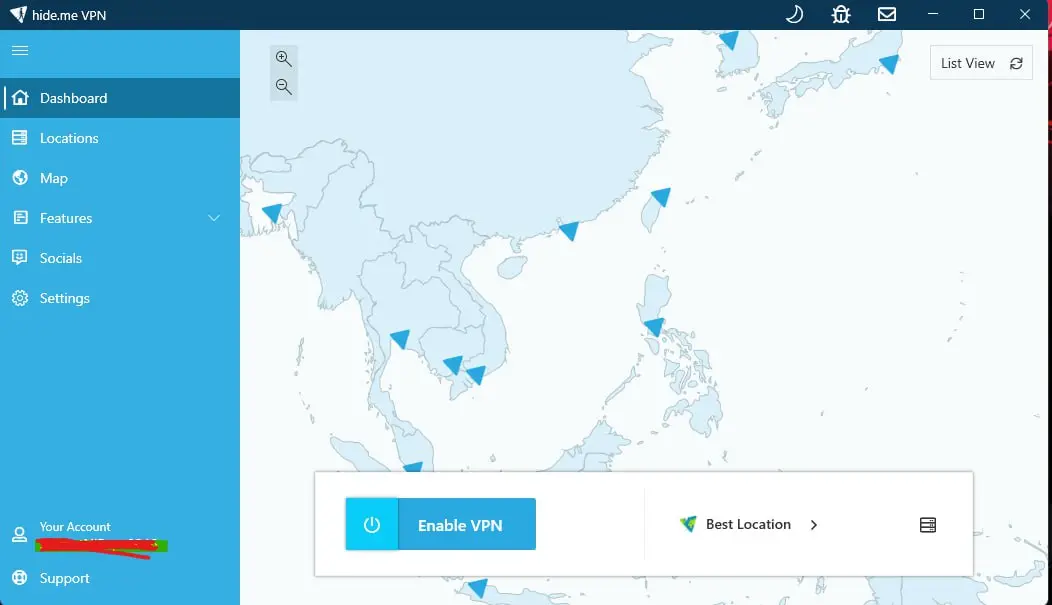The height and width of the screenshot is (605, 1052).
Task: Select the Indonesia map marker
Action: pos(478,588)
